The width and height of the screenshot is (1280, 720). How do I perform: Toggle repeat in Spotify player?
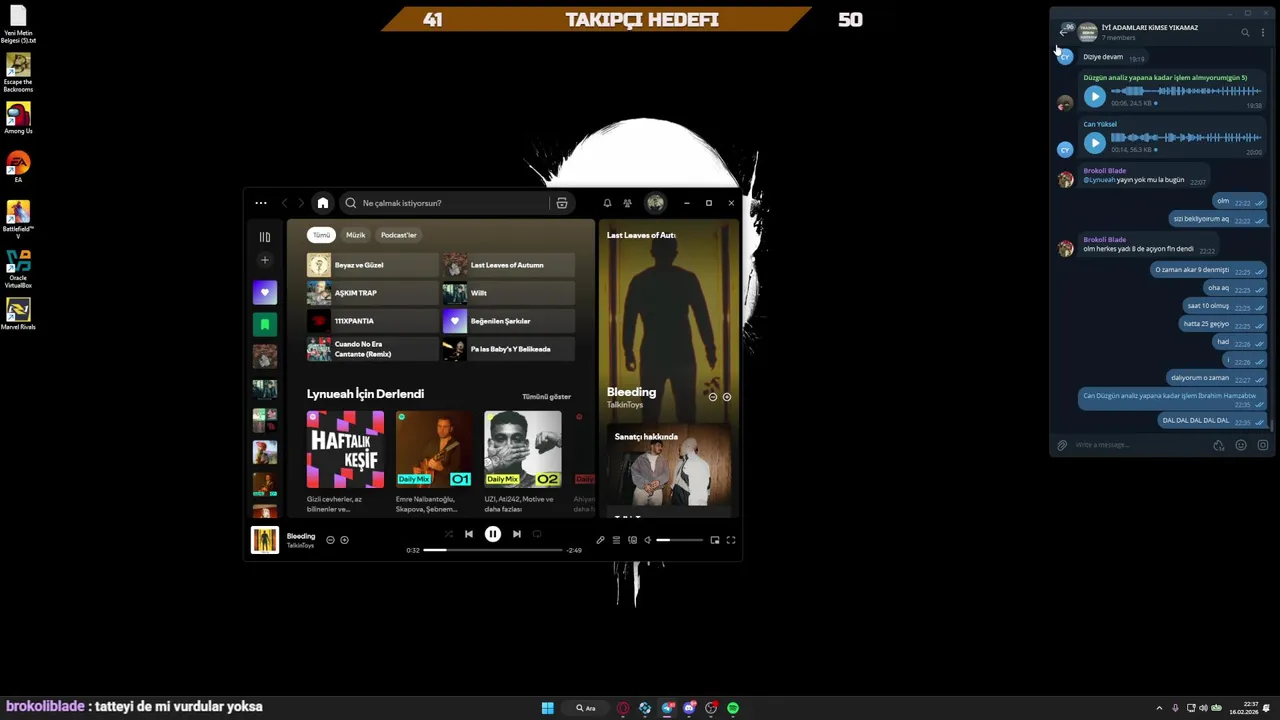537,534
